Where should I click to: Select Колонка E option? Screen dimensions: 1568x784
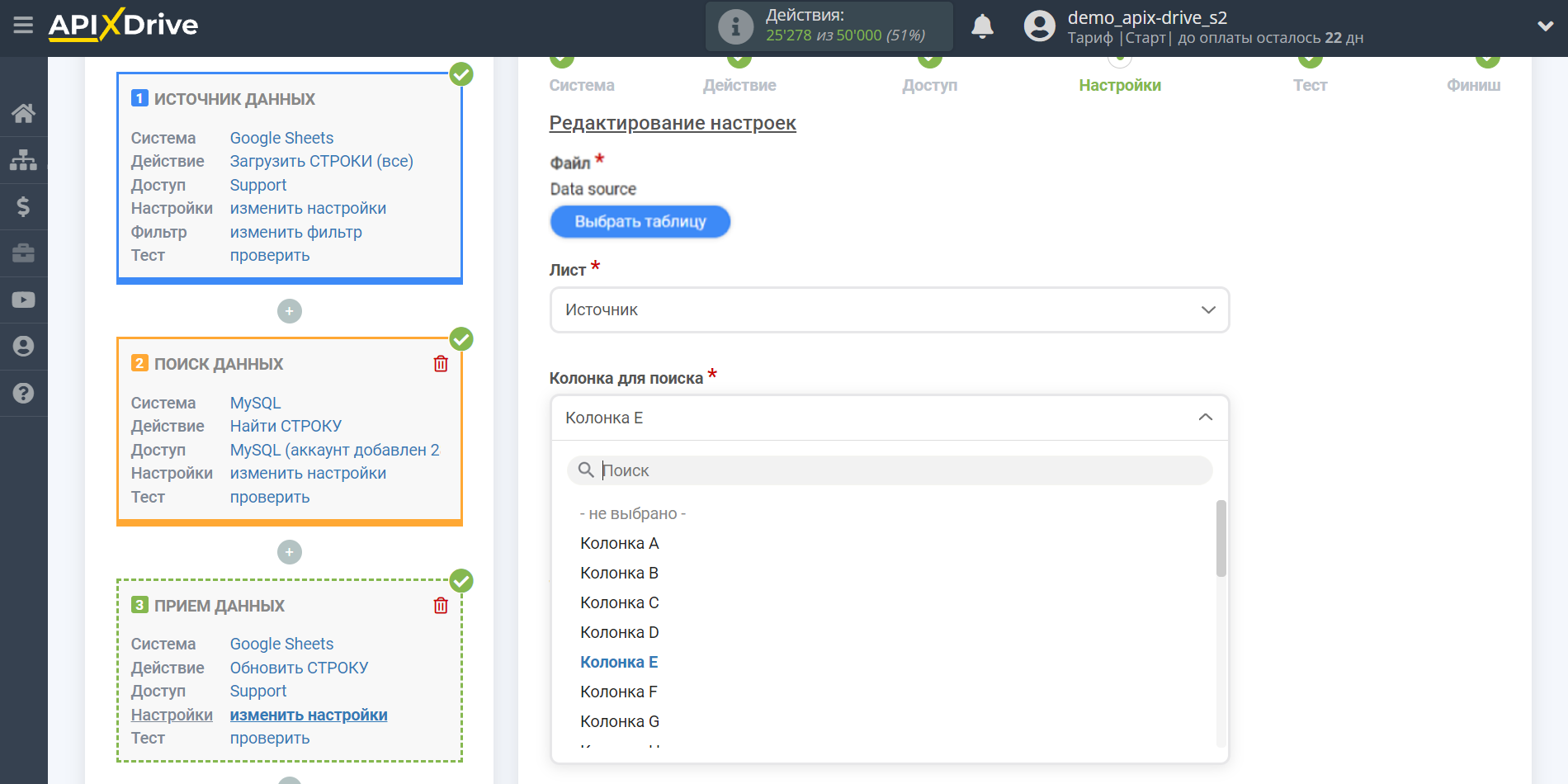[619, 662]
